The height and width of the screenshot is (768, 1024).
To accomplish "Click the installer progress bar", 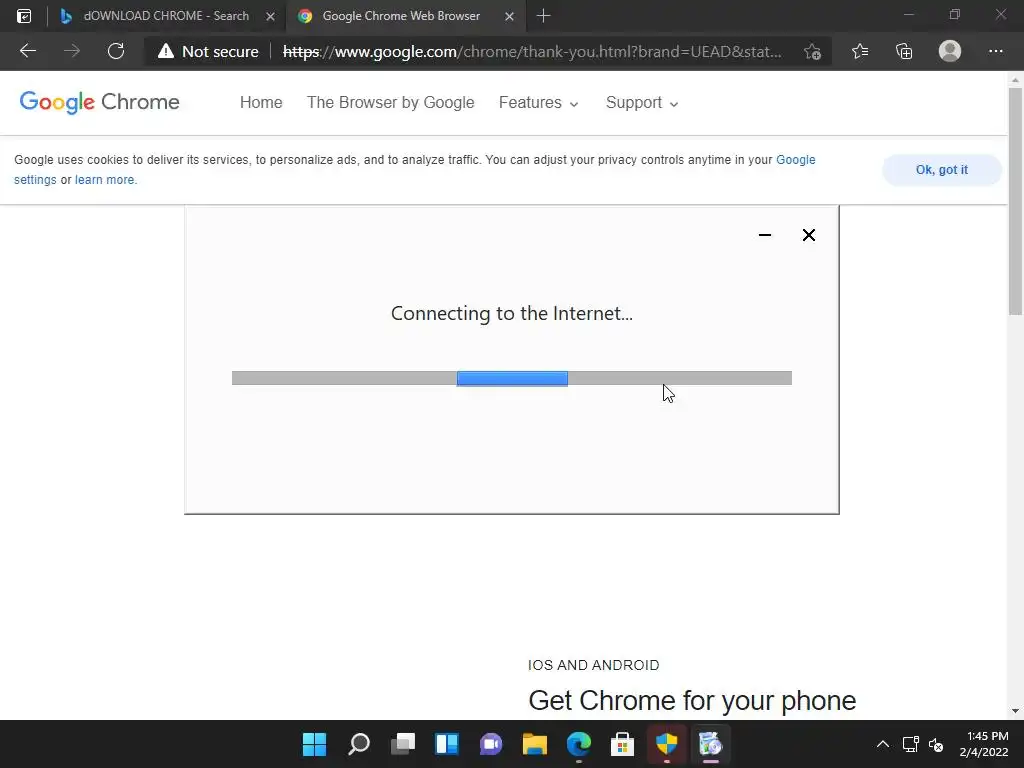I will (x=512, y=378).
